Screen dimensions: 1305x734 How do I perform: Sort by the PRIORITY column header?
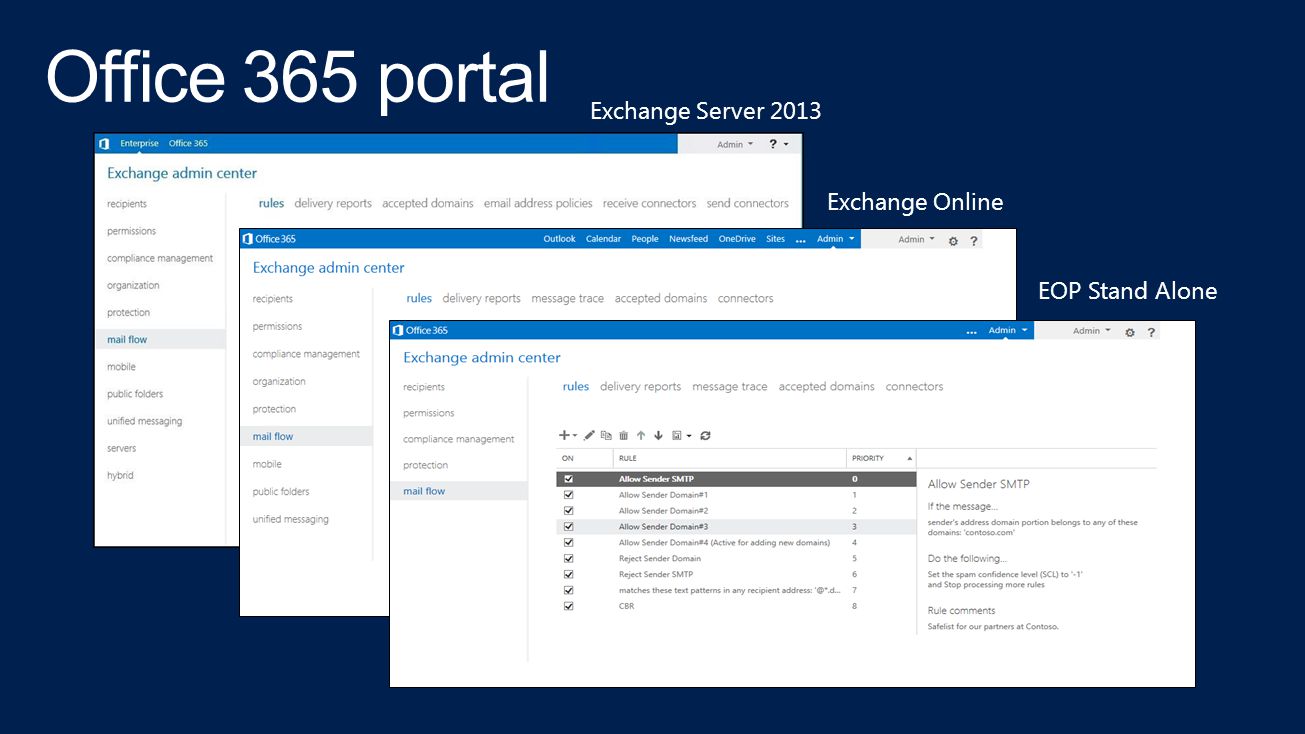pos(881,458)
